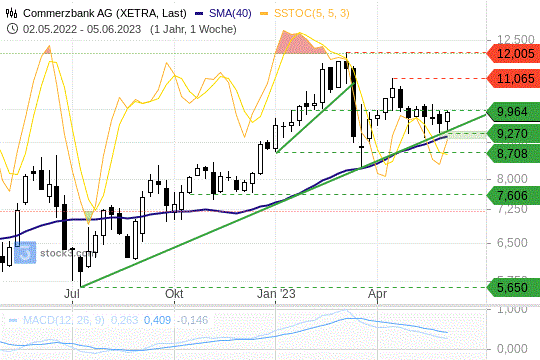Click the red 12,005 resistance price tag
The height and width of the screenshot is (360, 540).
[513, 54]
